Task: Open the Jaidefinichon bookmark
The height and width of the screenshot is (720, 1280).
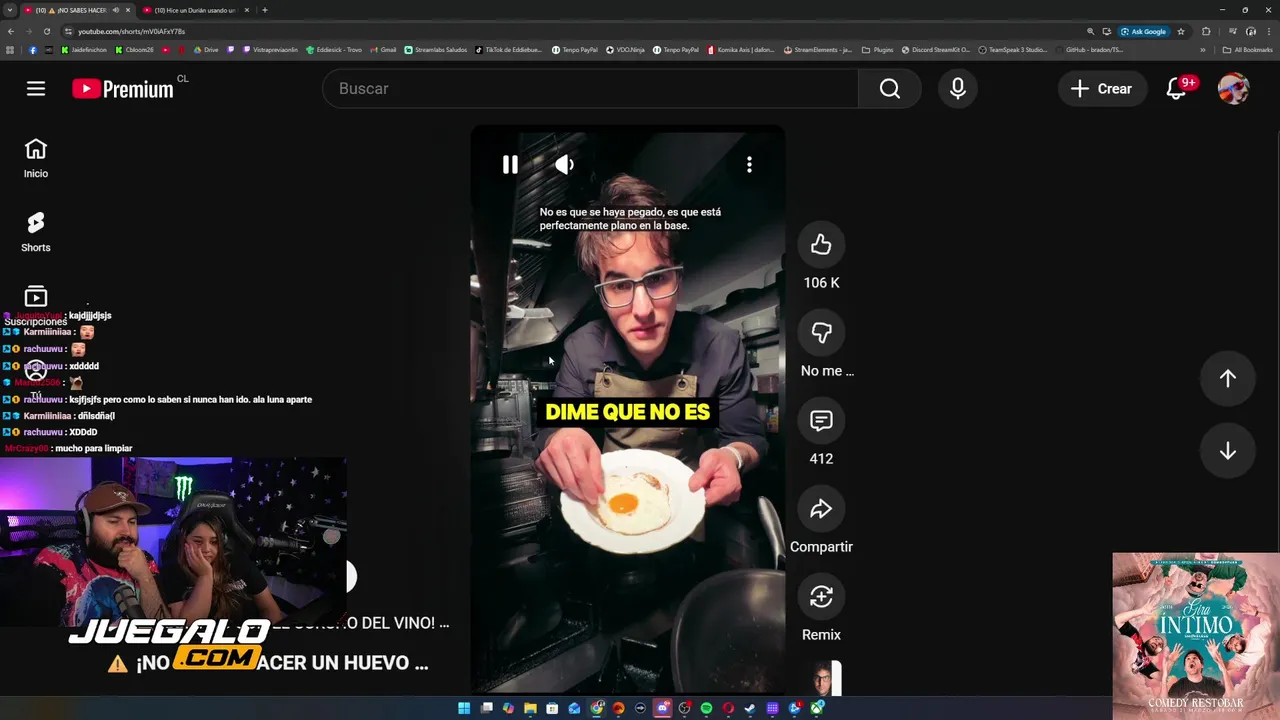Action: [x=83, y=49]
